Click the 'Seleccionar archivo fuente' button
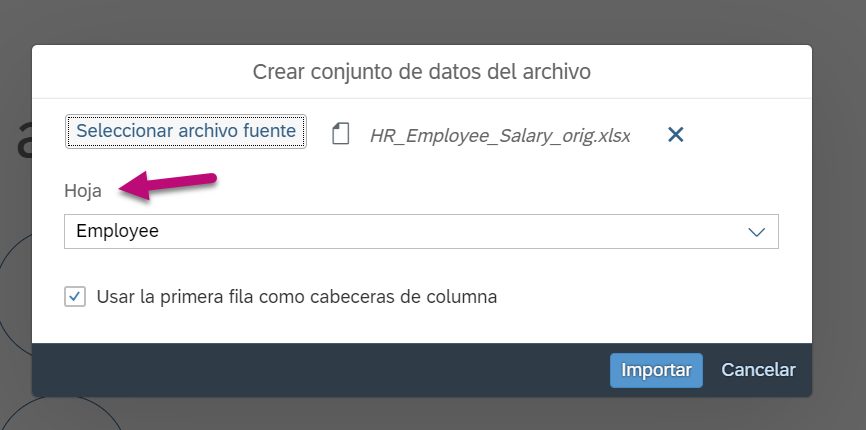 point(186,131)
